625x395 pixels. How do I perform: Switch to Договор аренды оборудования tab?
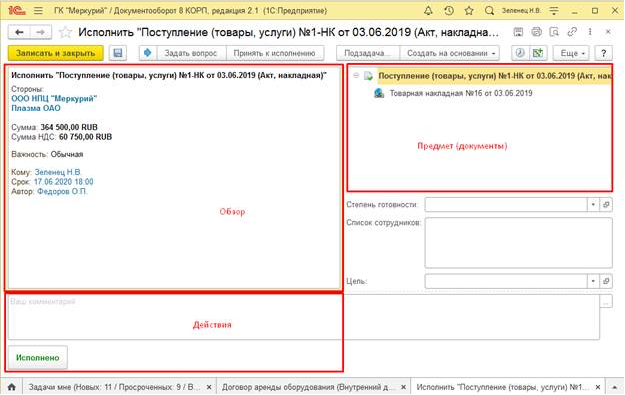308,387
